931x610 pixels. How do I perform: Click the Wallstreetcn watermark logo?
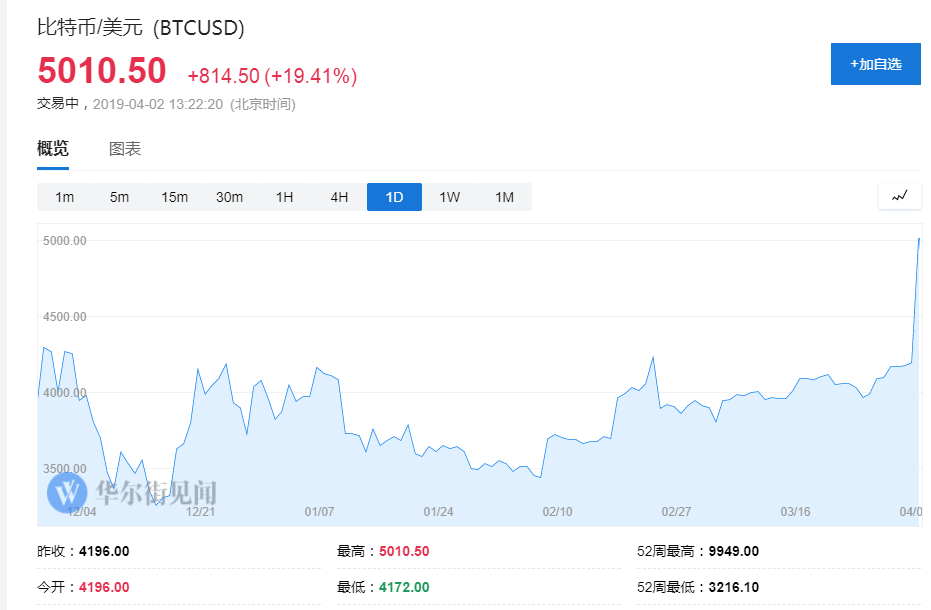coord(132,492)
